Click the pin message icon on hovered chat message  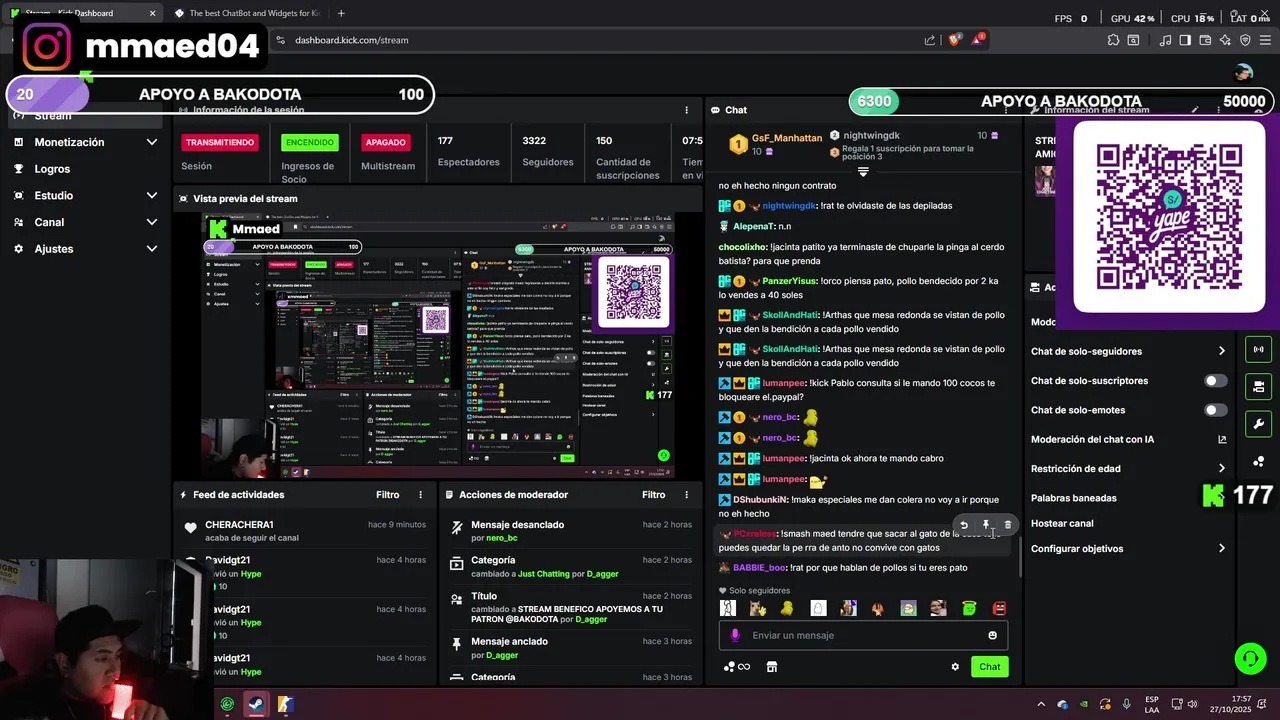(986, 525)
